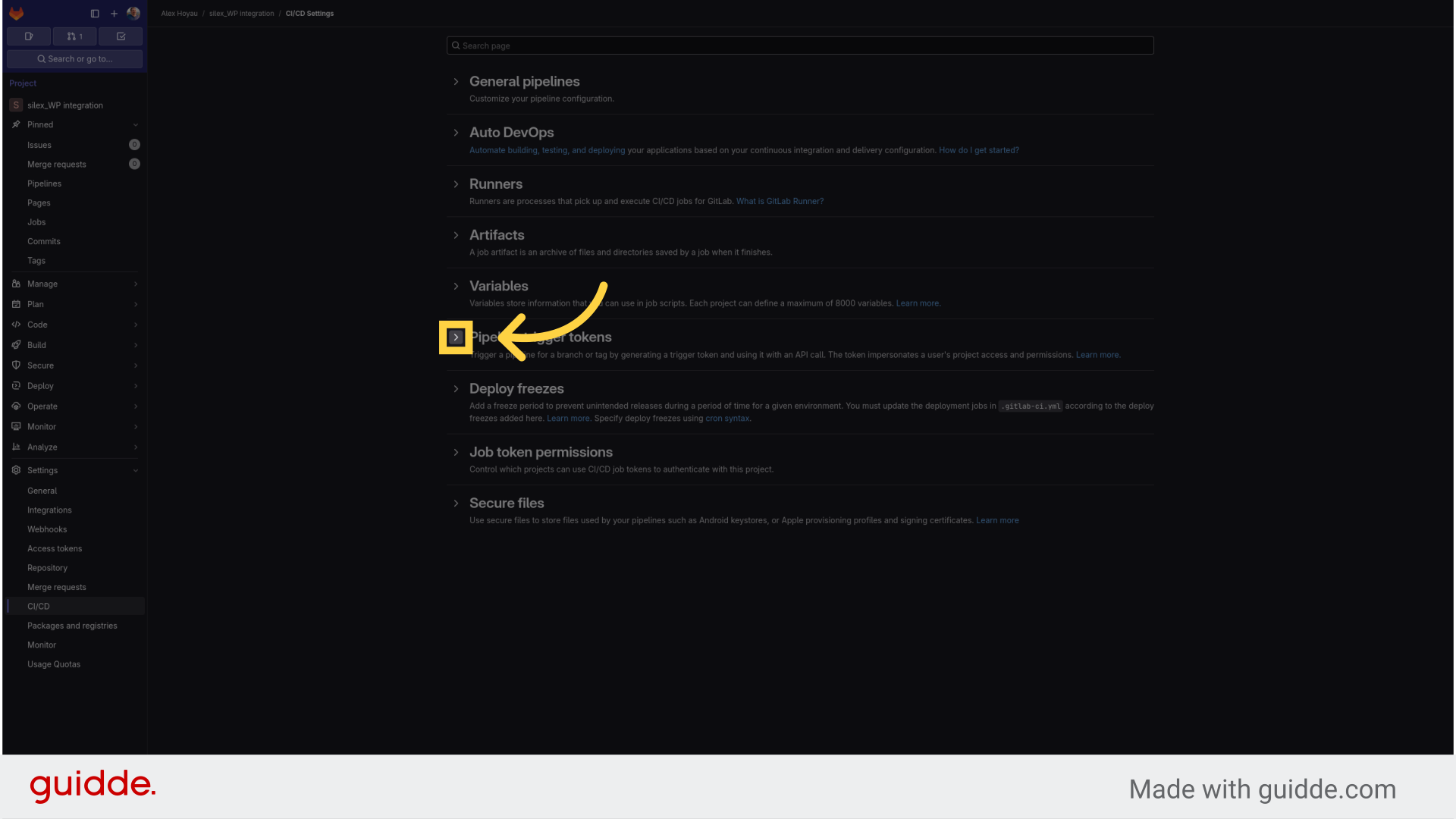Viewport: 1456px width, 819px height.
Task: Open the create new plus menu
Action: [x=114, y=14]
